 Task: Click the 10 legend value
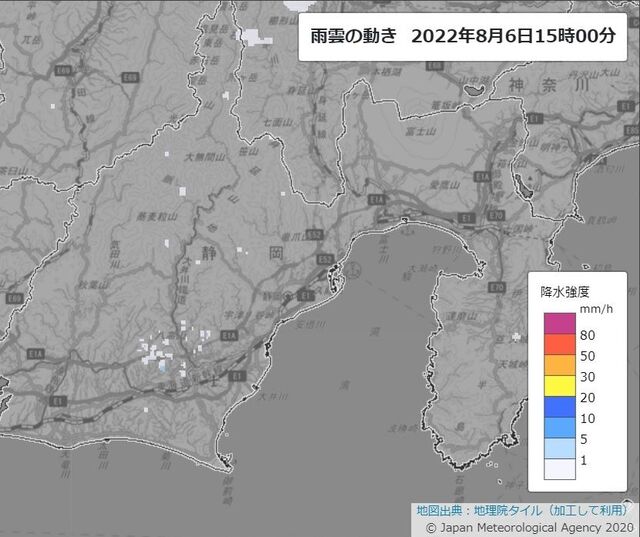[587, 418]
